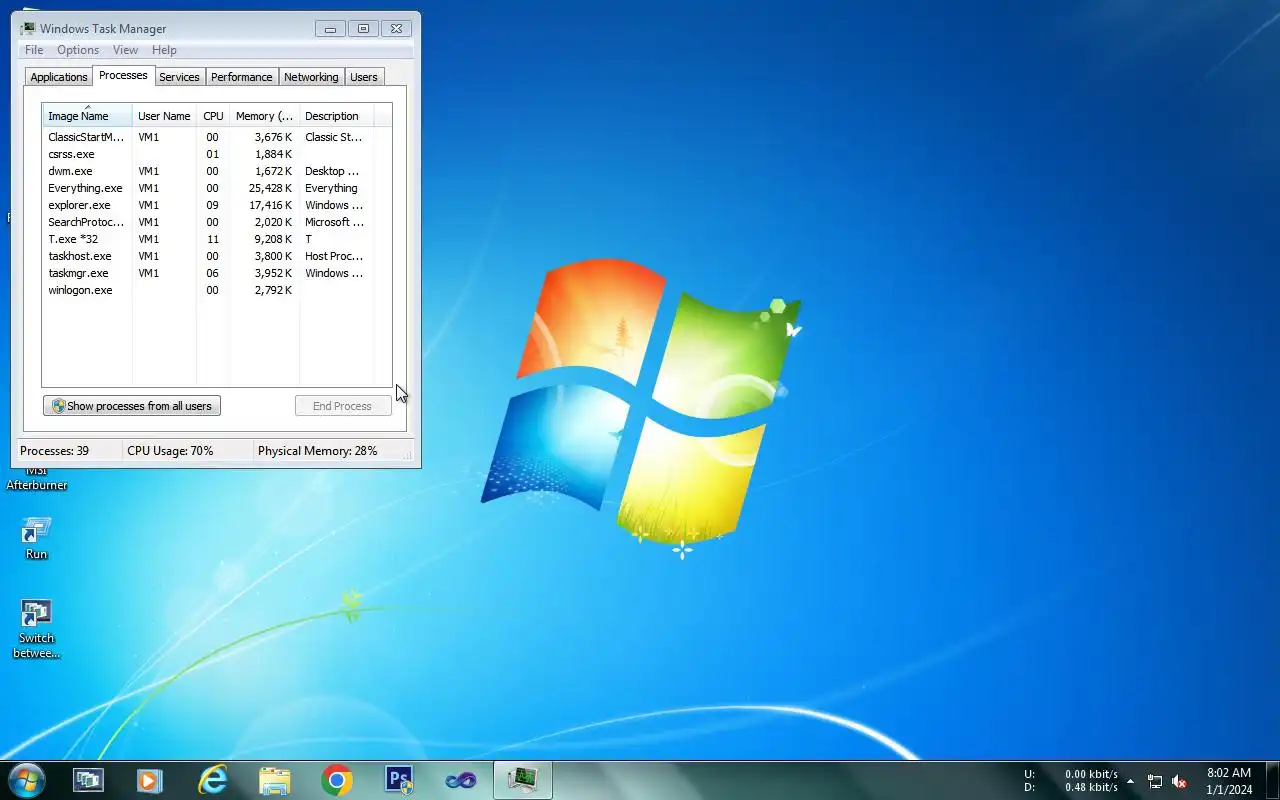
Task: Open the File menu
Action: click(34, 50)
